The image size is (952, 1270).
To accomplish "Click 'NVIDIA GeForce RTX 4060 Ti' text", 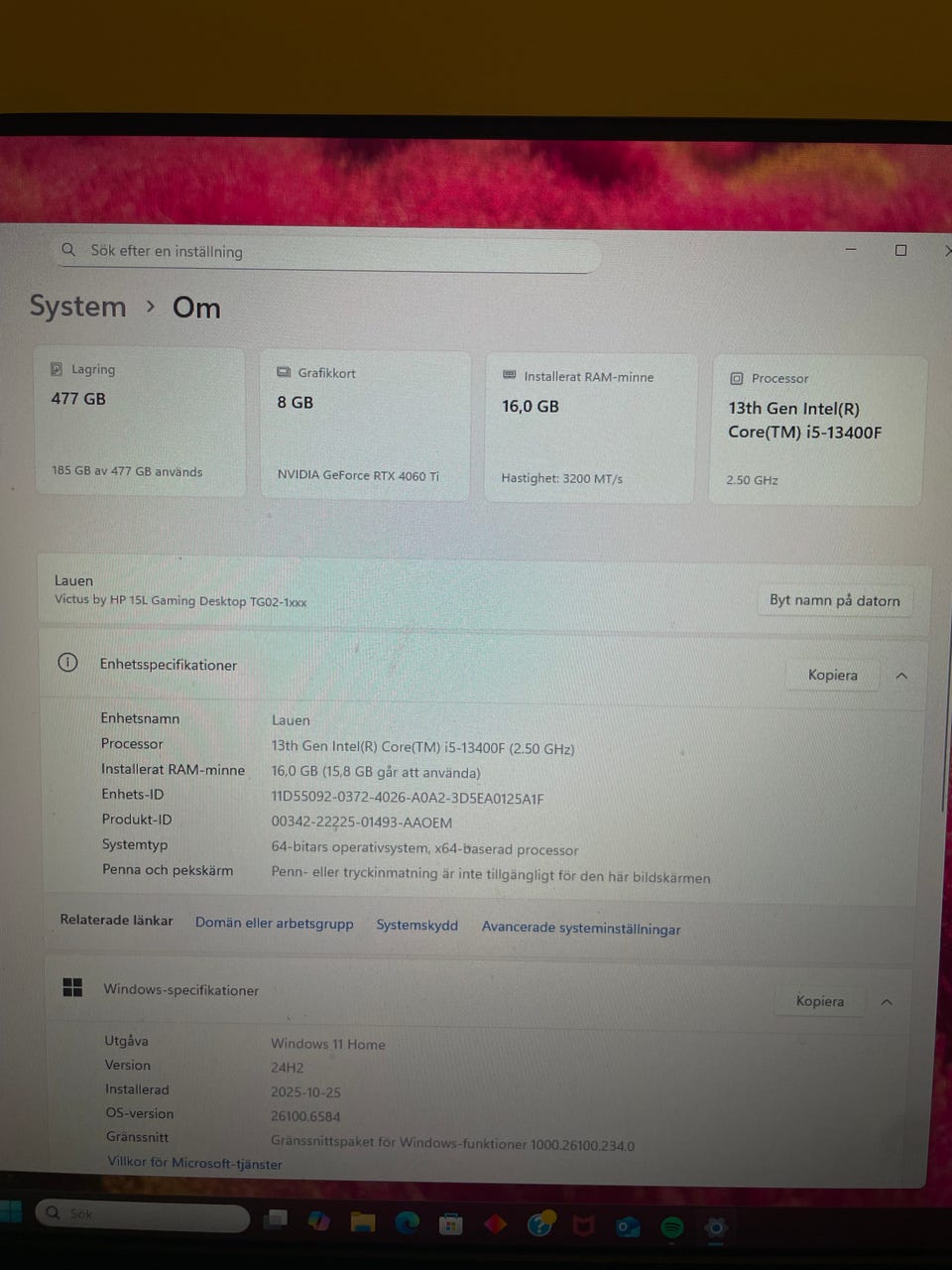I will click(x=358, y=475).
